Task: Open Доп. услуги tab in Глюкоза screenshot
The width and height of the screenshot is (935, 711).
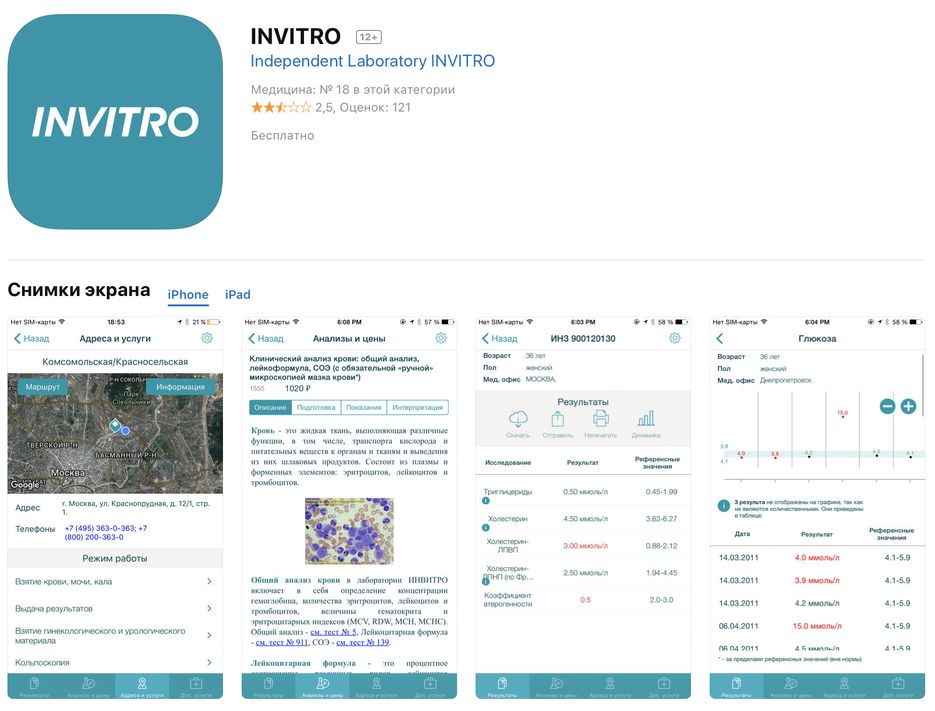Action: coord(898,686)
